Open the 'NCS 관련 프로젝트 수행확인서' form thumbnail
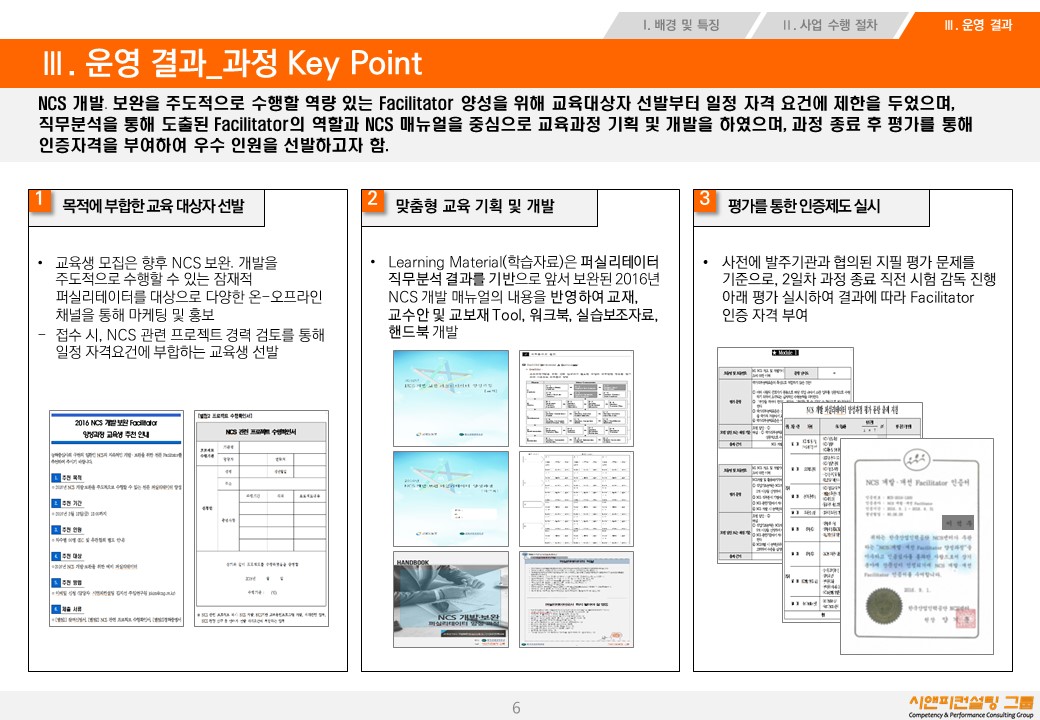The height and width of the screenshot is (720, 1040). click(261, 518)
